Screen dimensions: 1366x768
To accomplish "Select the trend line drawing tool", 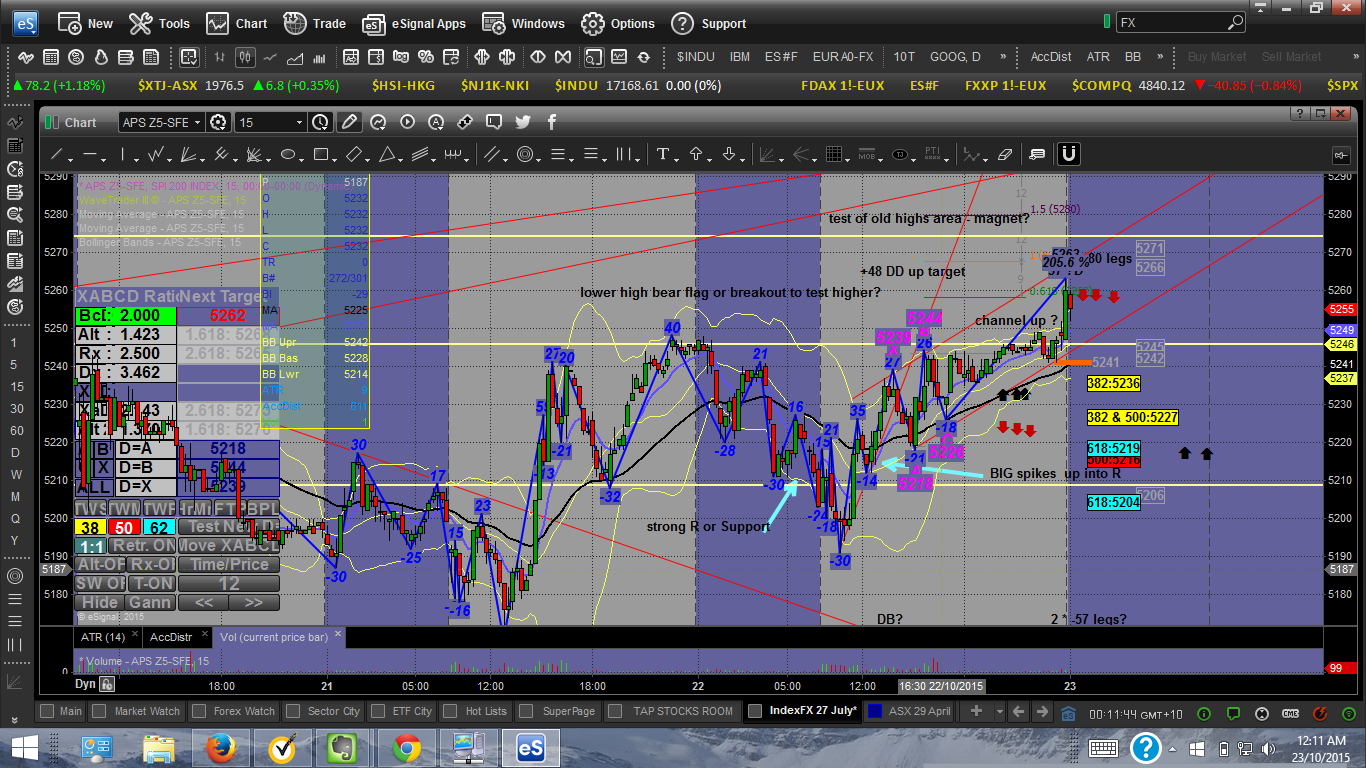I will (57, 155).
